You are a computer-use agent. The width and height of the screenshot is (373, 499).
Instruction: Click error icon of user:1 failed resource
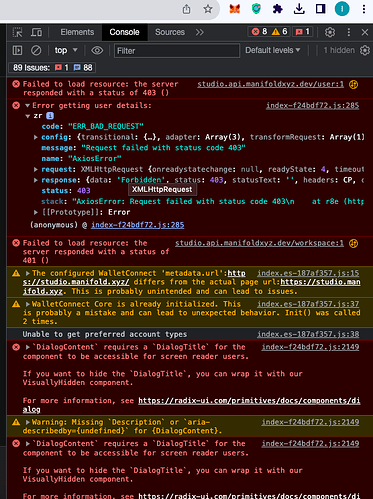coord(16,84)
